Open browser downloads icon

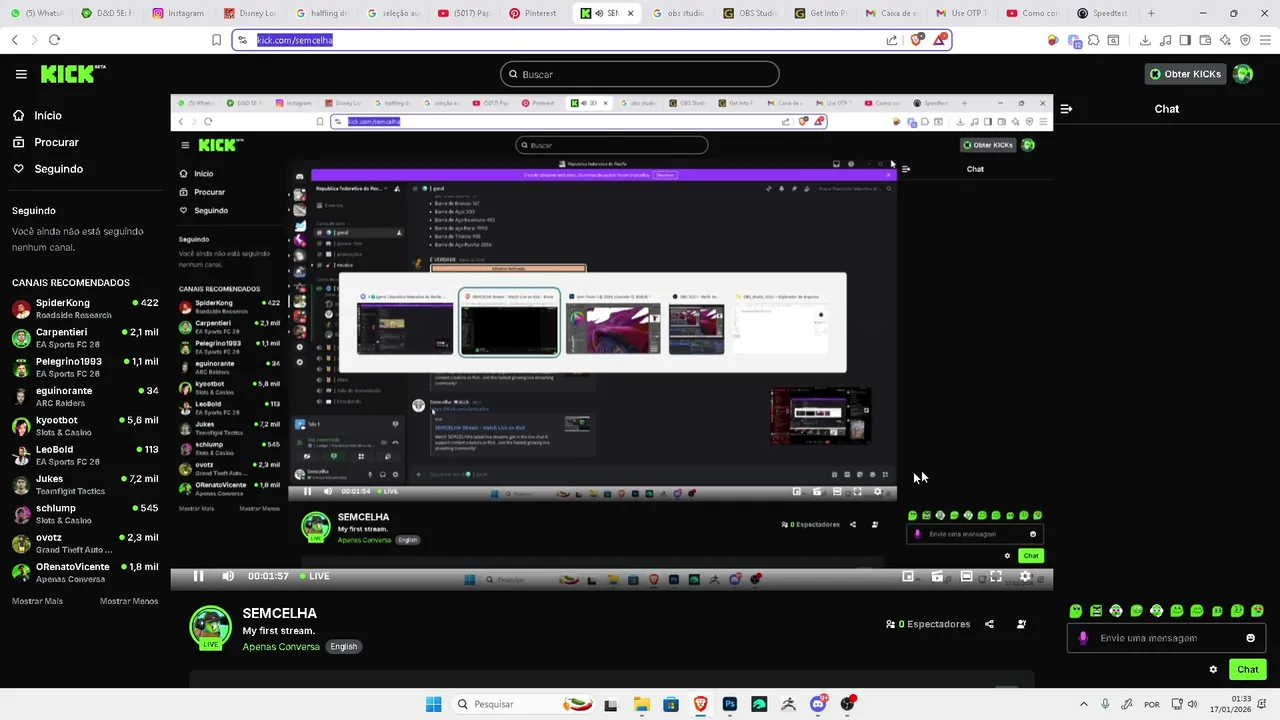[1145, 40]
